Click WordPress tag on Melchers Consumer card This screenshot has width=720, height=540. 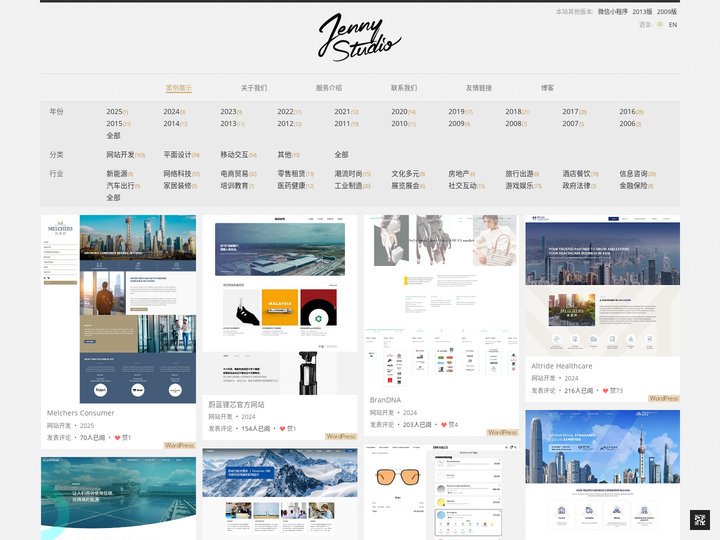click(180, 445)
